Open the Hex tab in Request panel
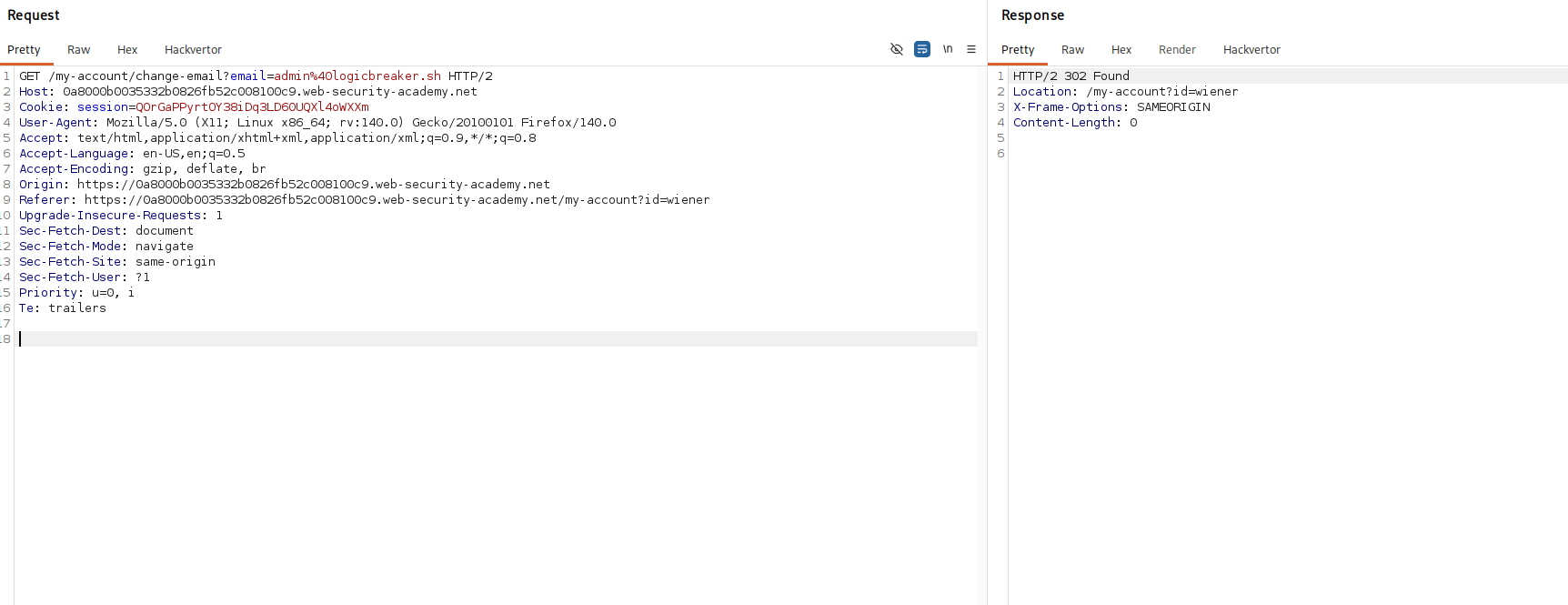 pyautogui.click(x=127, y=50)
